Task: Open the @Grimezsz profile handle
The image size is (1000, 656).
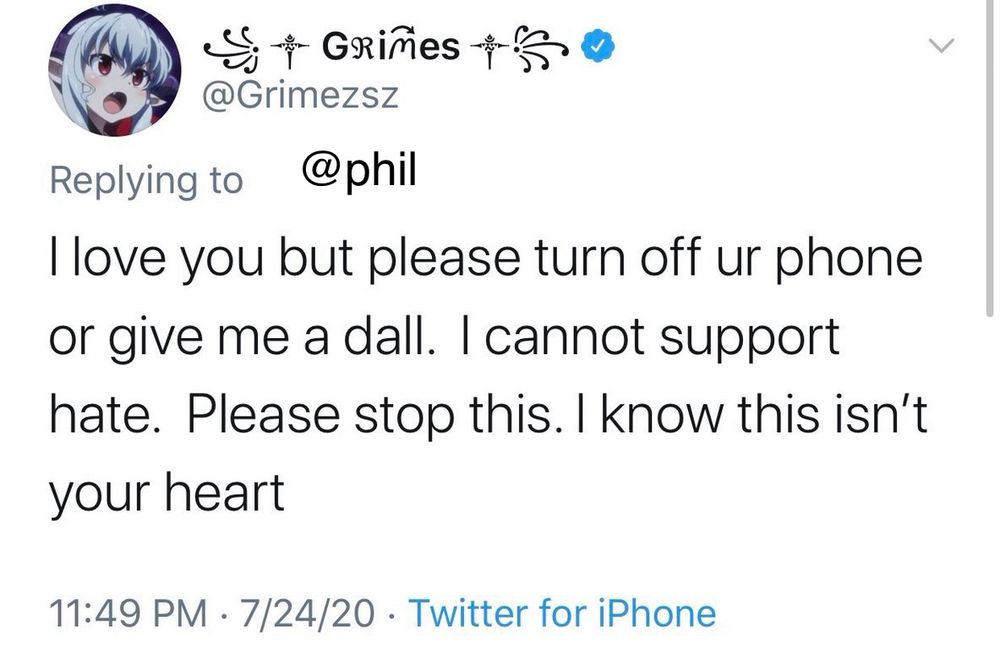Action: click(302, 95)
